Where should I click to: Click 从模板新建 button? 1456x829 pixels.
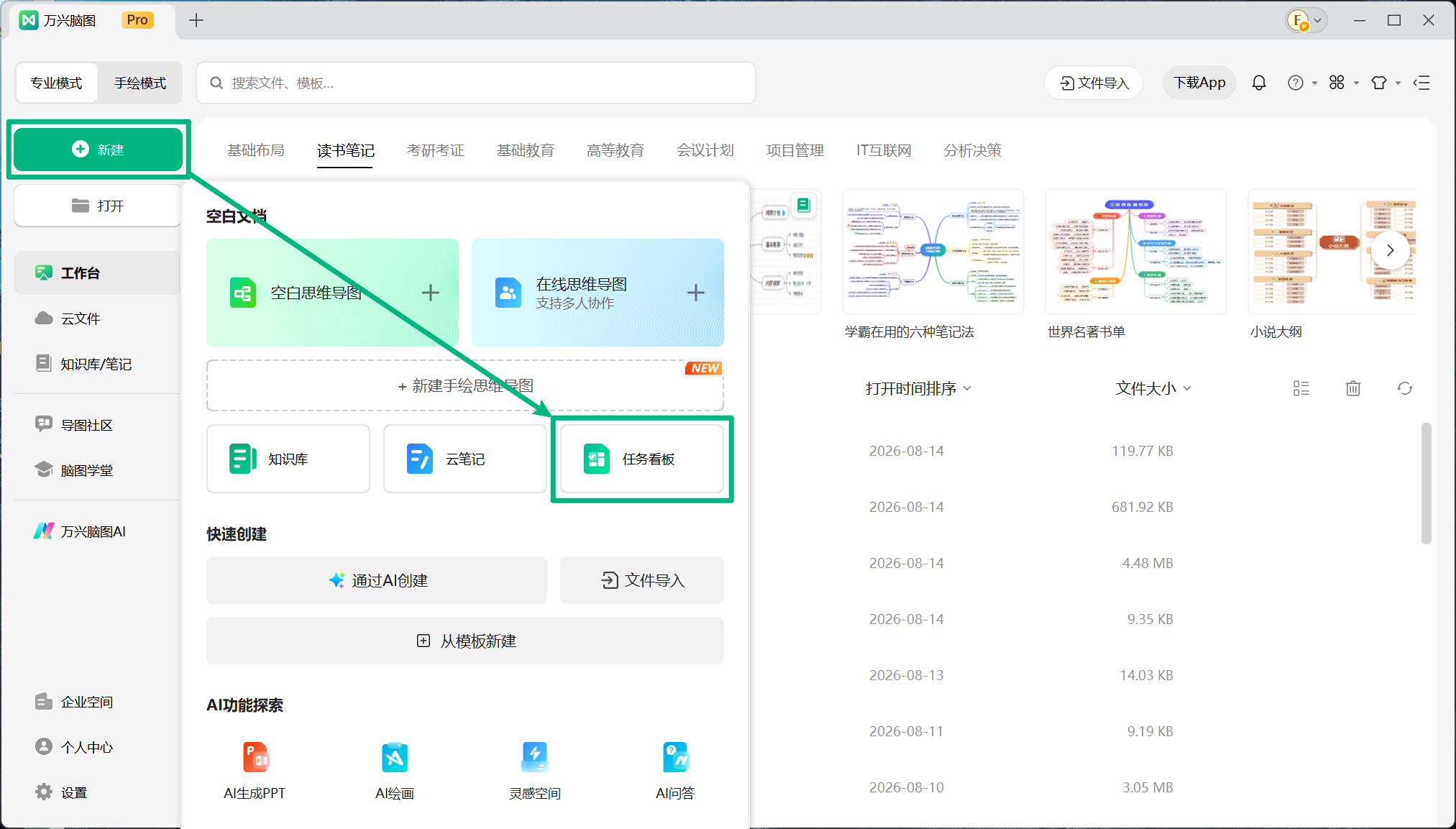[465, 641]
